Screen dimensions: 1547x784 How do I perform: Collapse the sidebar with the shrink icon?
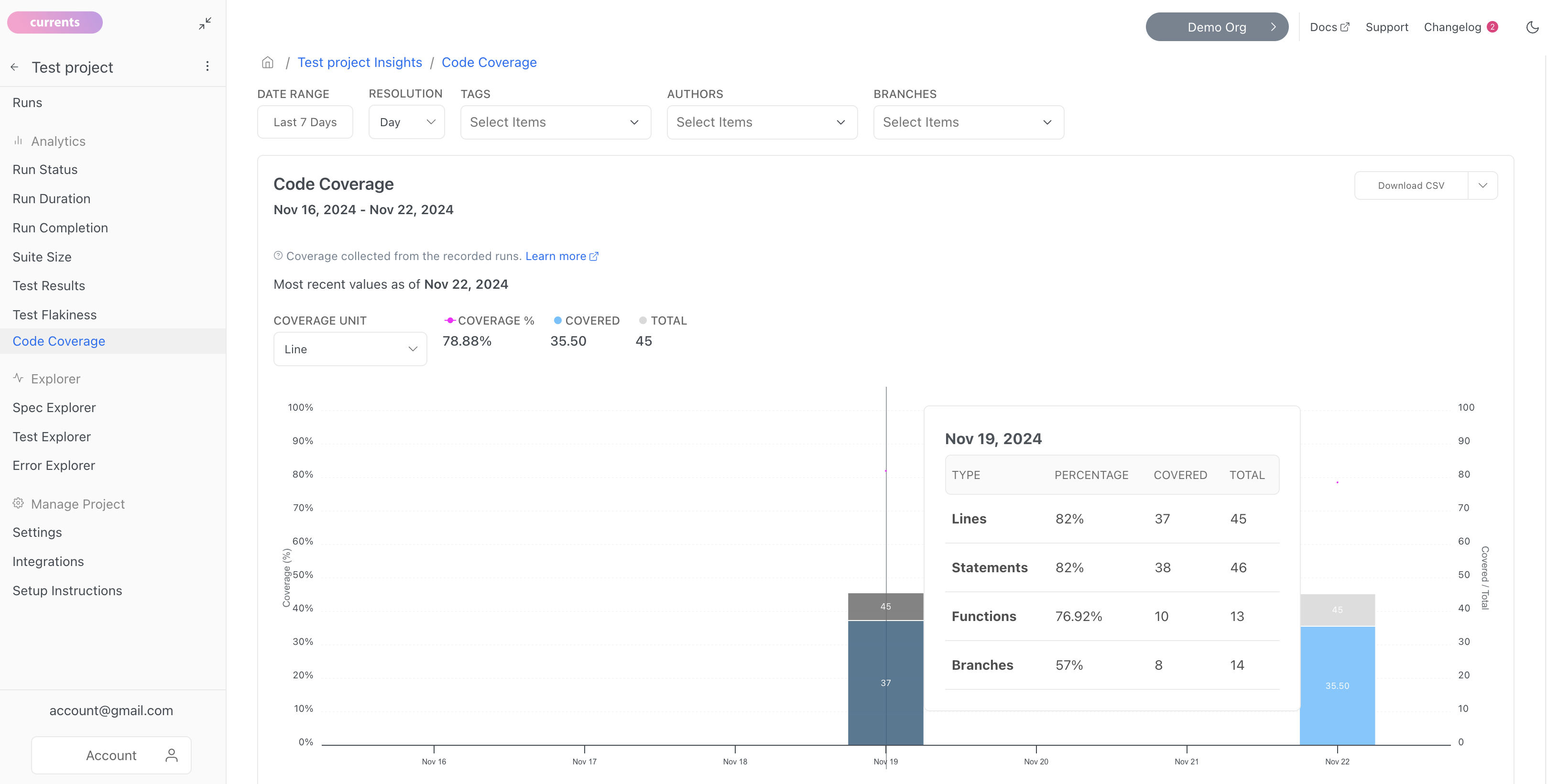click(205, 23)
